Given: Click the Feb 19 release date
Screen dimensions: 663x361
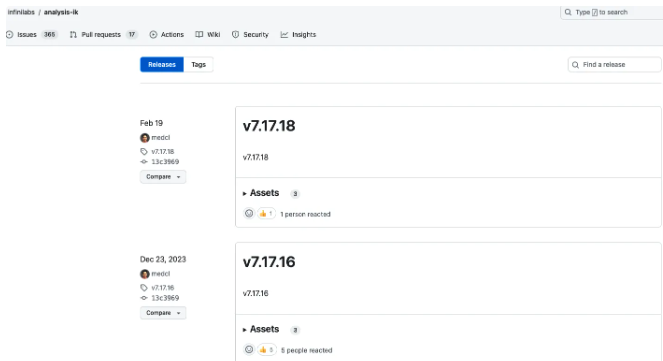Looking at the screenshot, I should coord(151,123).
